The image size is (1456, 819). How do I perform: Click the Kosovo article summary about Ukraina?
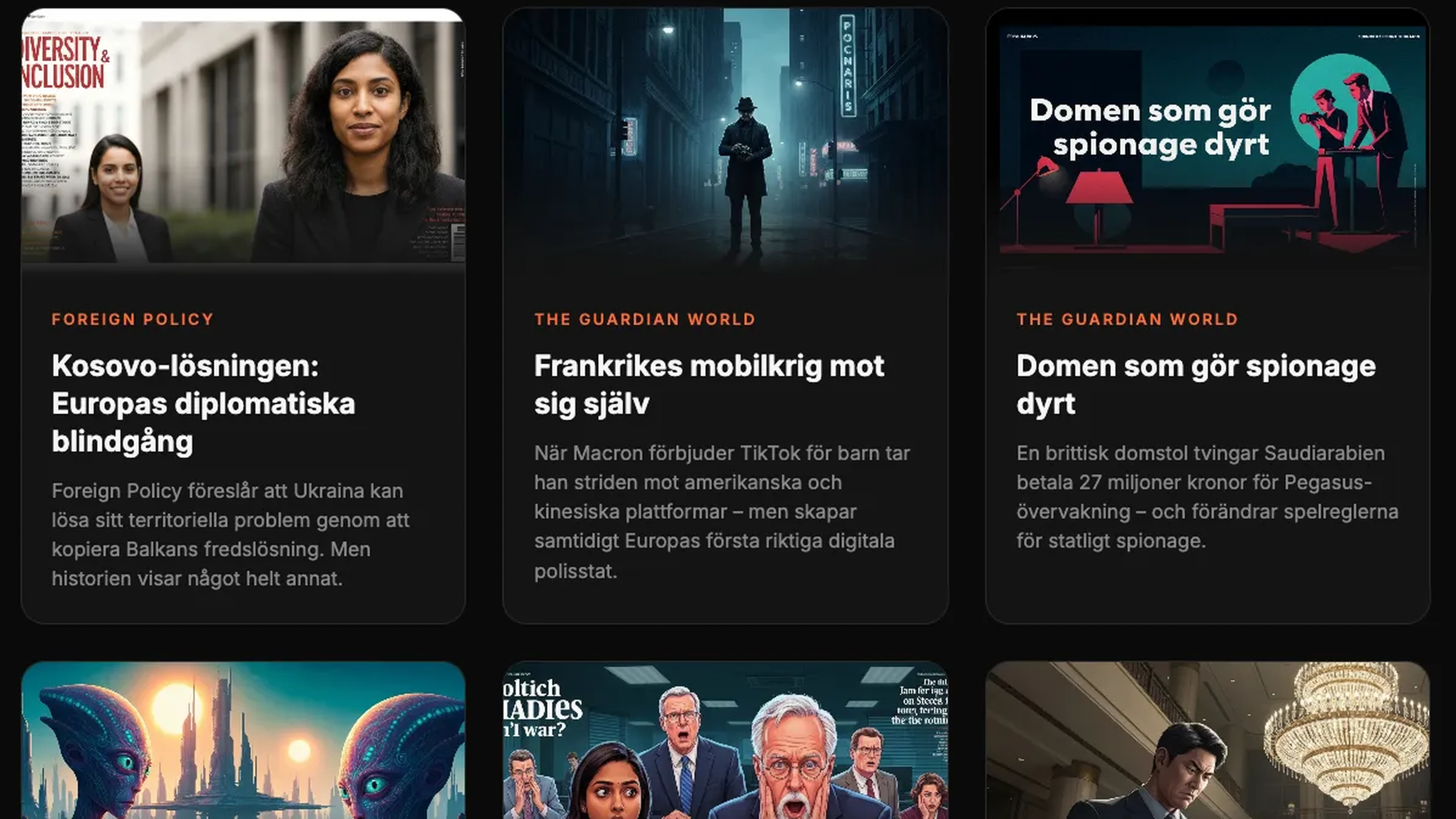pyautogui.click(x=231, y=535)
